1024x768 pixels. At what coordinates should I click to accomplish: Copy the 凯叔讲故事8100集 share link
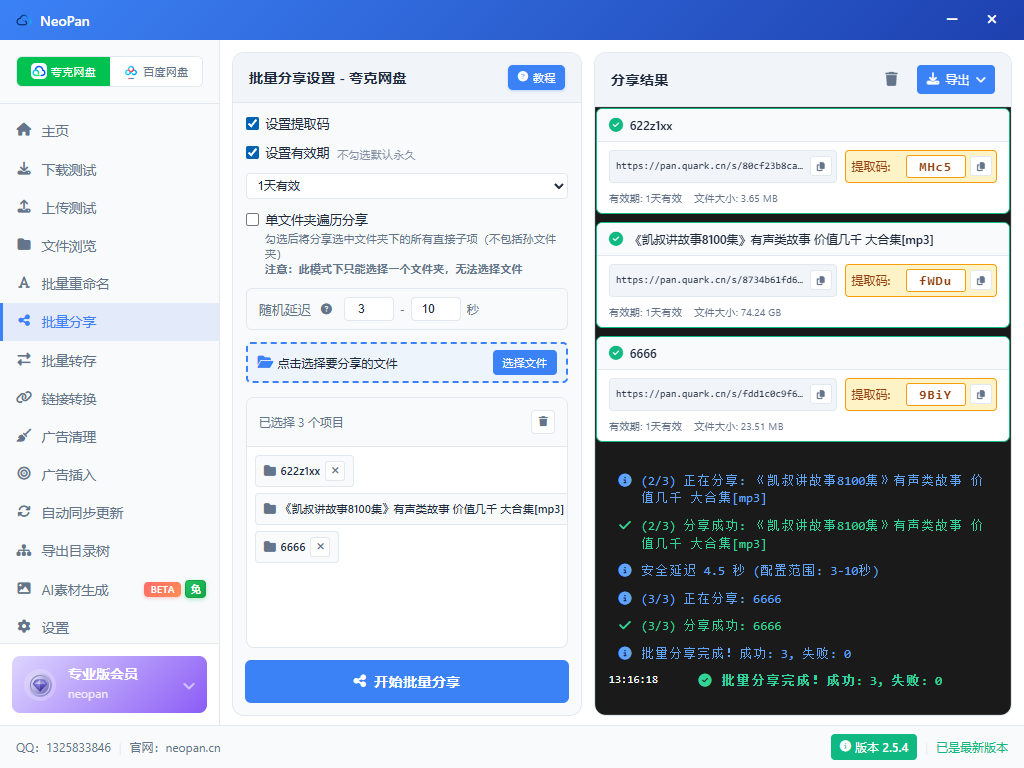coord(821,280)
